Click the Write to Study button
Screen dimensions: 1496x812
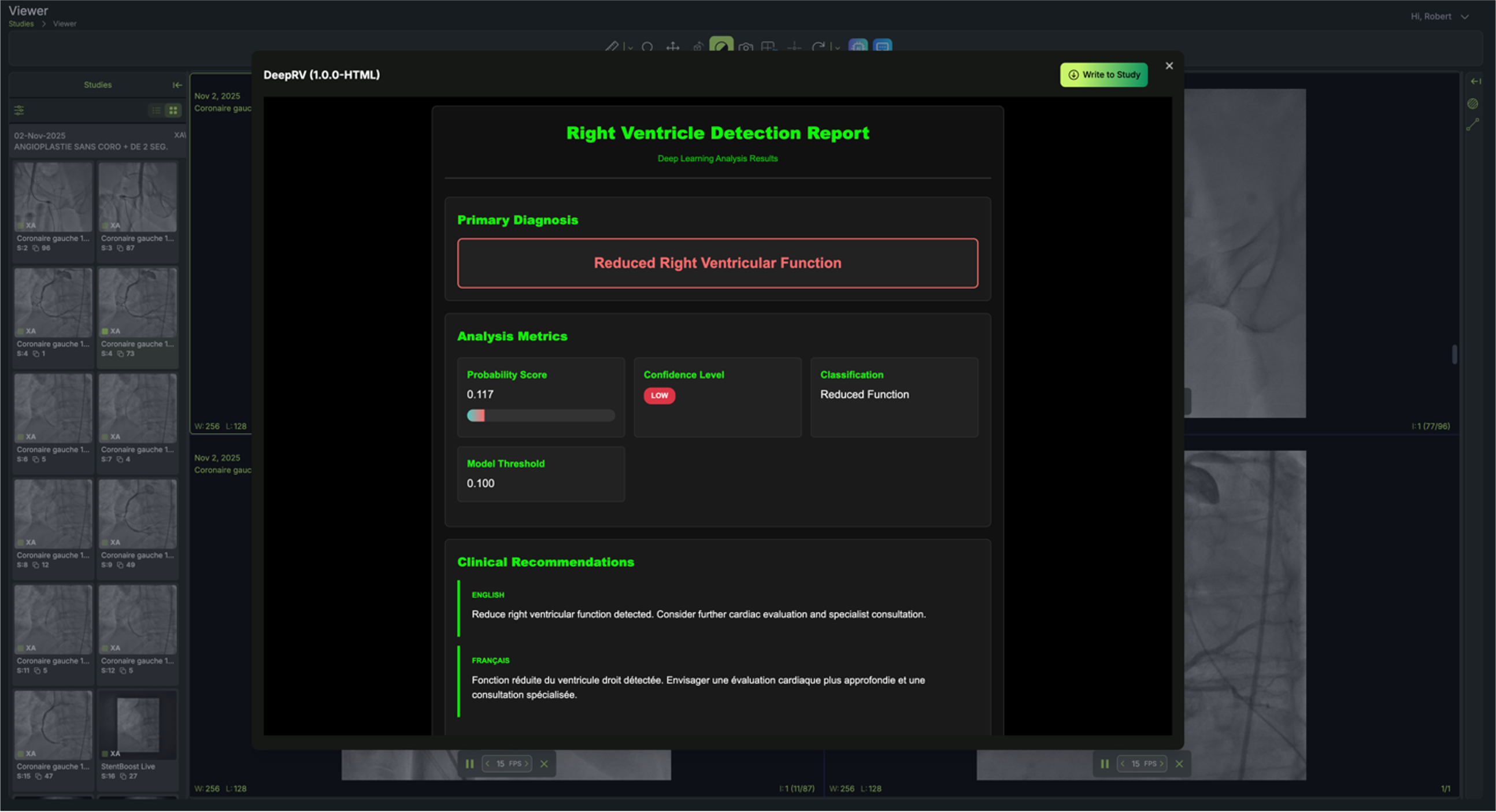coord(1103,75)
